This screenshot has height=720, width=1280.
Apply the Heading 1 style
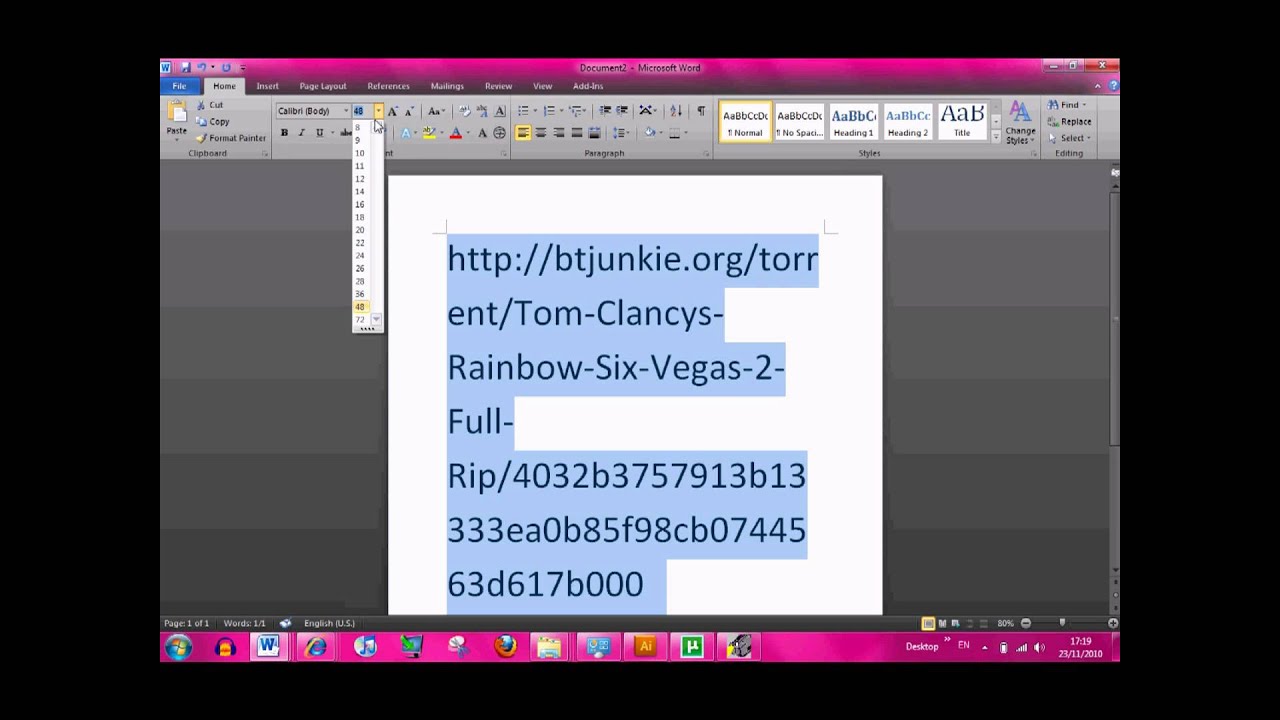pyautogui.click(x=853, y=121)
